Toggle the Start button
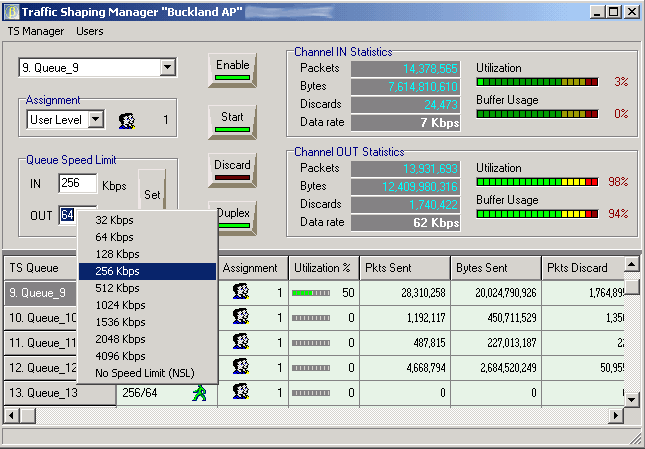The width and height of the screenshot is (645, 449). point(232,120)
